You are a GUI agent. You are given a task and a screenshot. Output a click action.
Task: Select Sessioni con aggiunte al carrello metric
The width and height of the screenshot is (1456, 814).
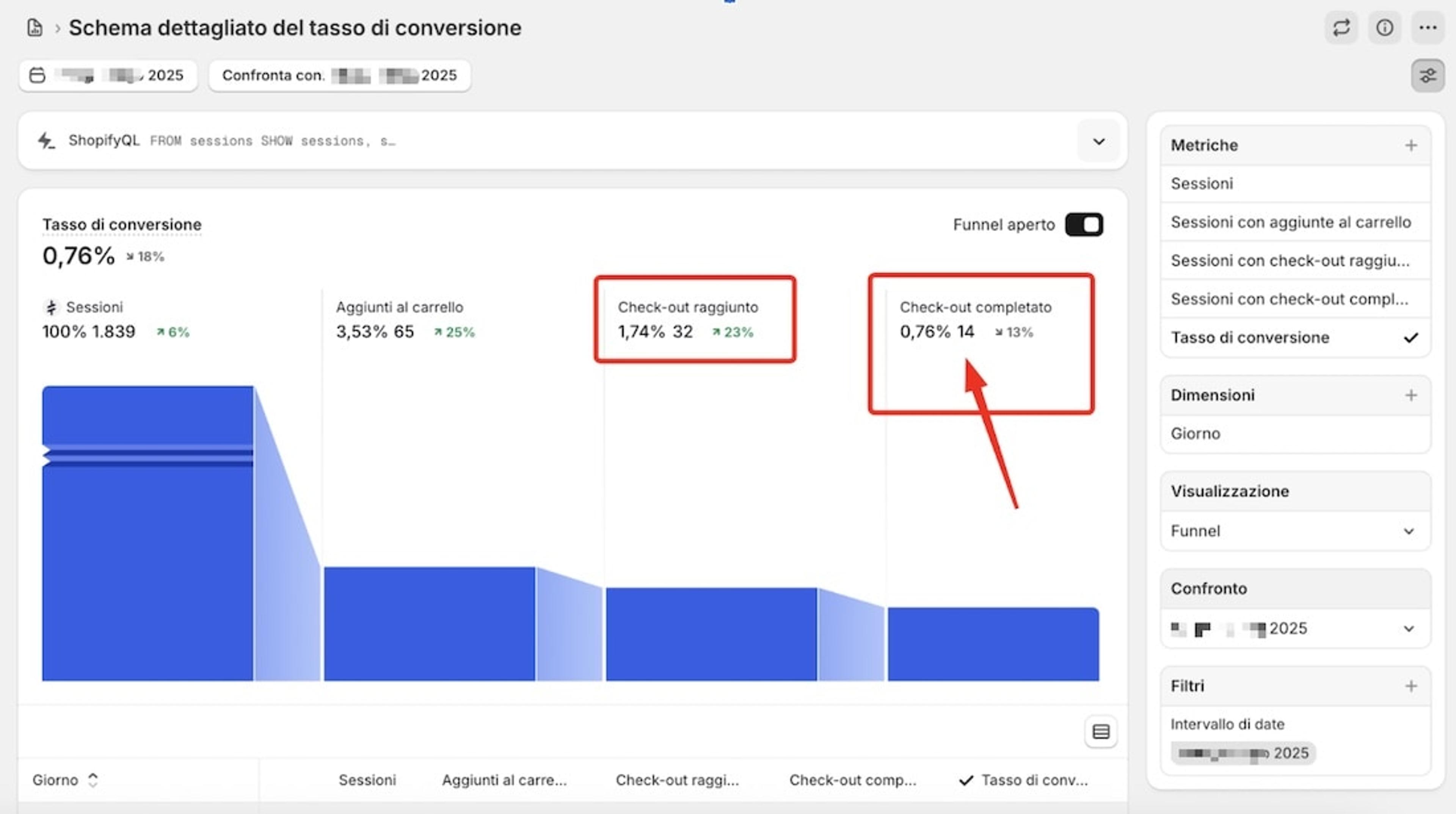point(1295,222)
